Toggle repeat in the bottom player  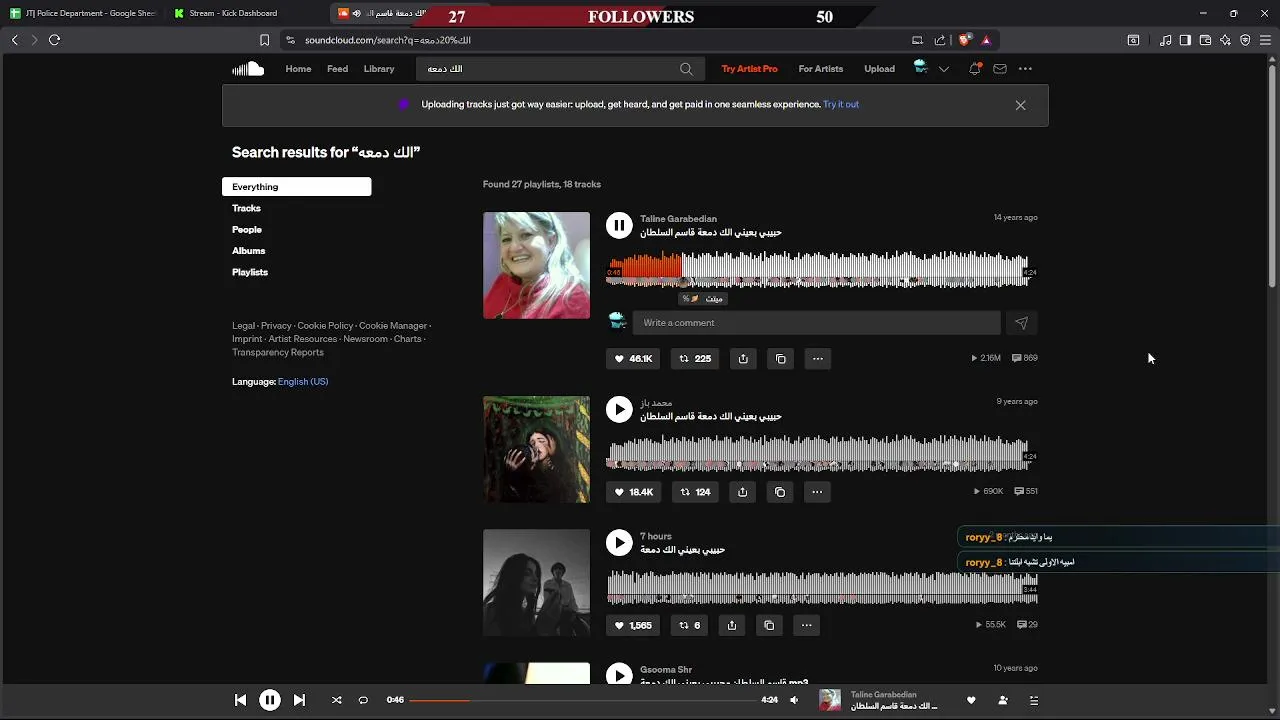[x=363, y=700]
